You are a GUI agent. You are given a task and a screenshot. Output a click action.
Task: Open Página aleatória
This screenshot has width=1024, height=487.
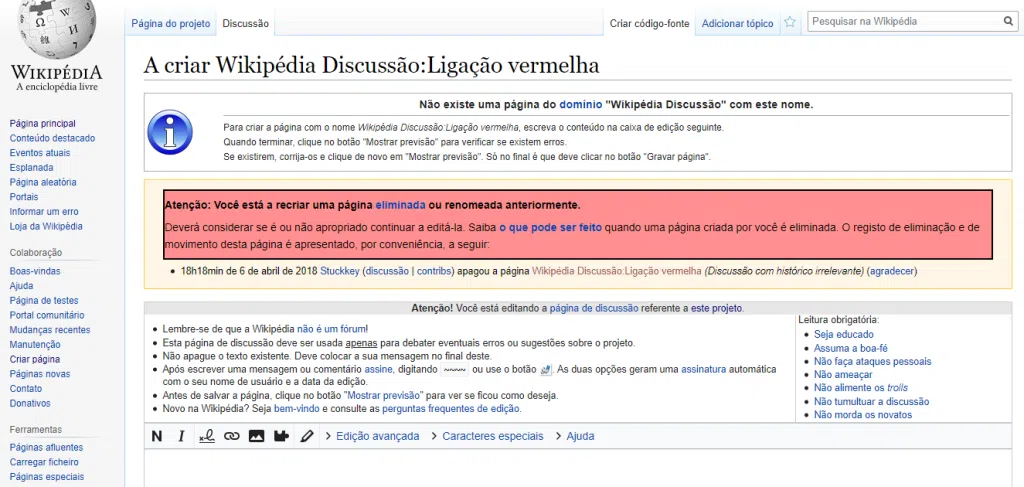pos(43,182)
